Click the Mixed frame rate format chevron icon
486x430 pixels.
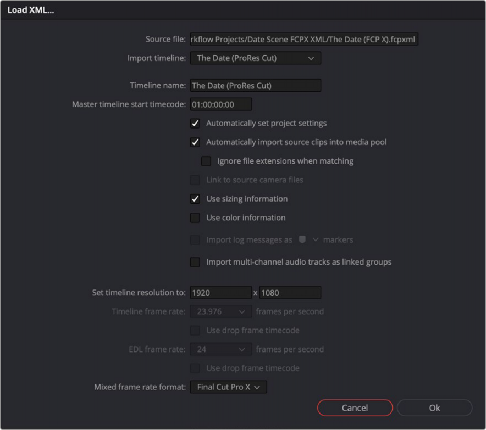click(x=257, y=387)
